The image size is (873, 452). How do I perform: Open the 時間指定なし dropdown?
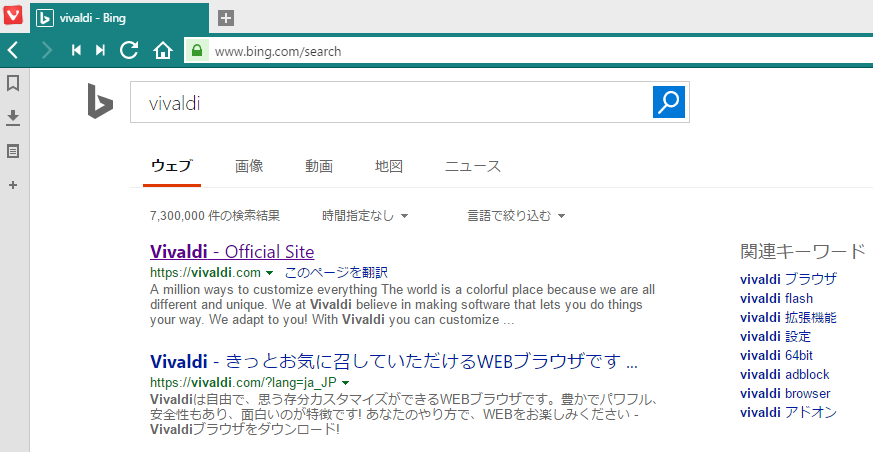click(x=365, y=215)
